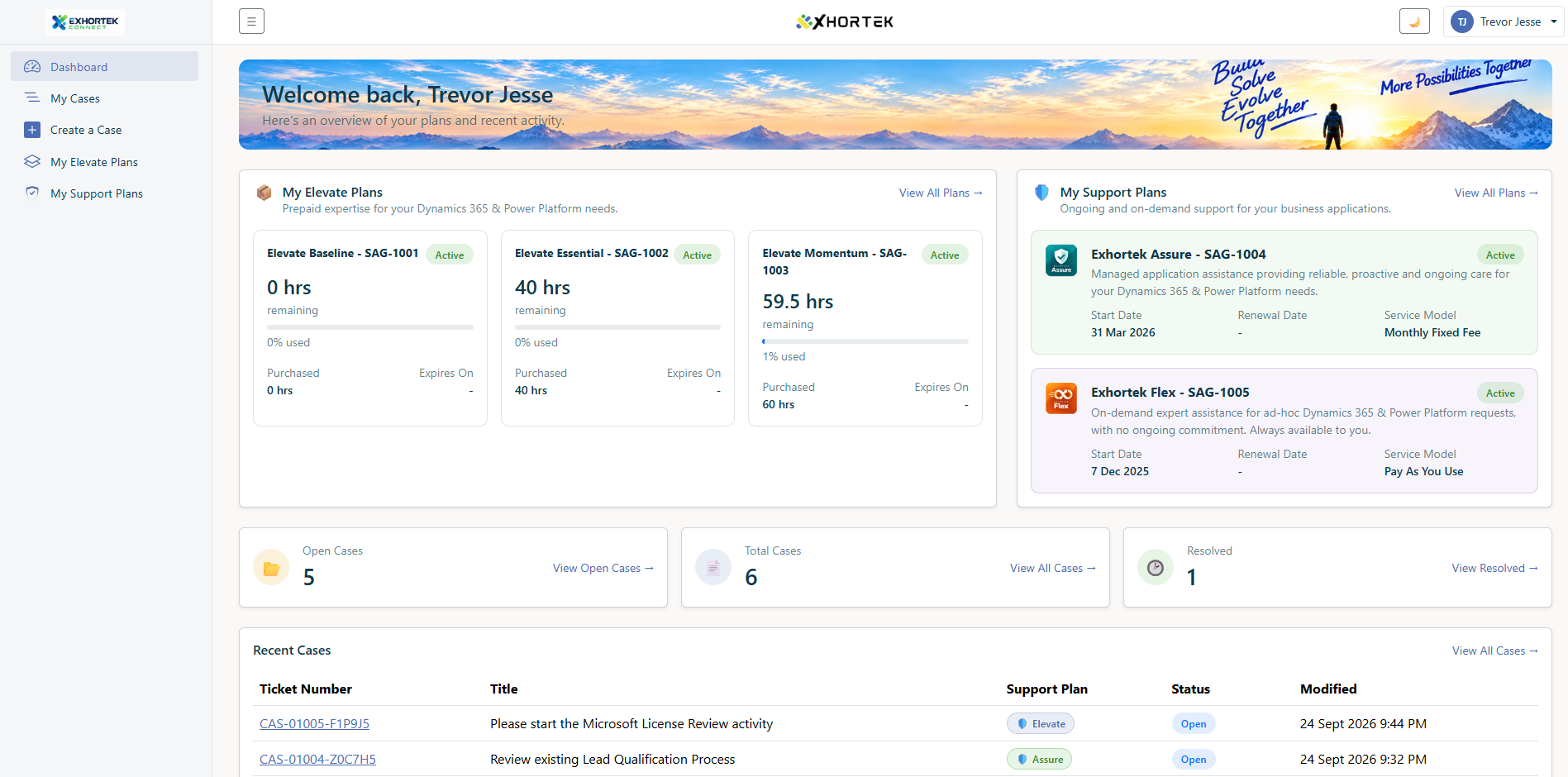Open Exhortek Flex - SAG-1005 plan title
1568x777 pixels.
[1170, 393]
